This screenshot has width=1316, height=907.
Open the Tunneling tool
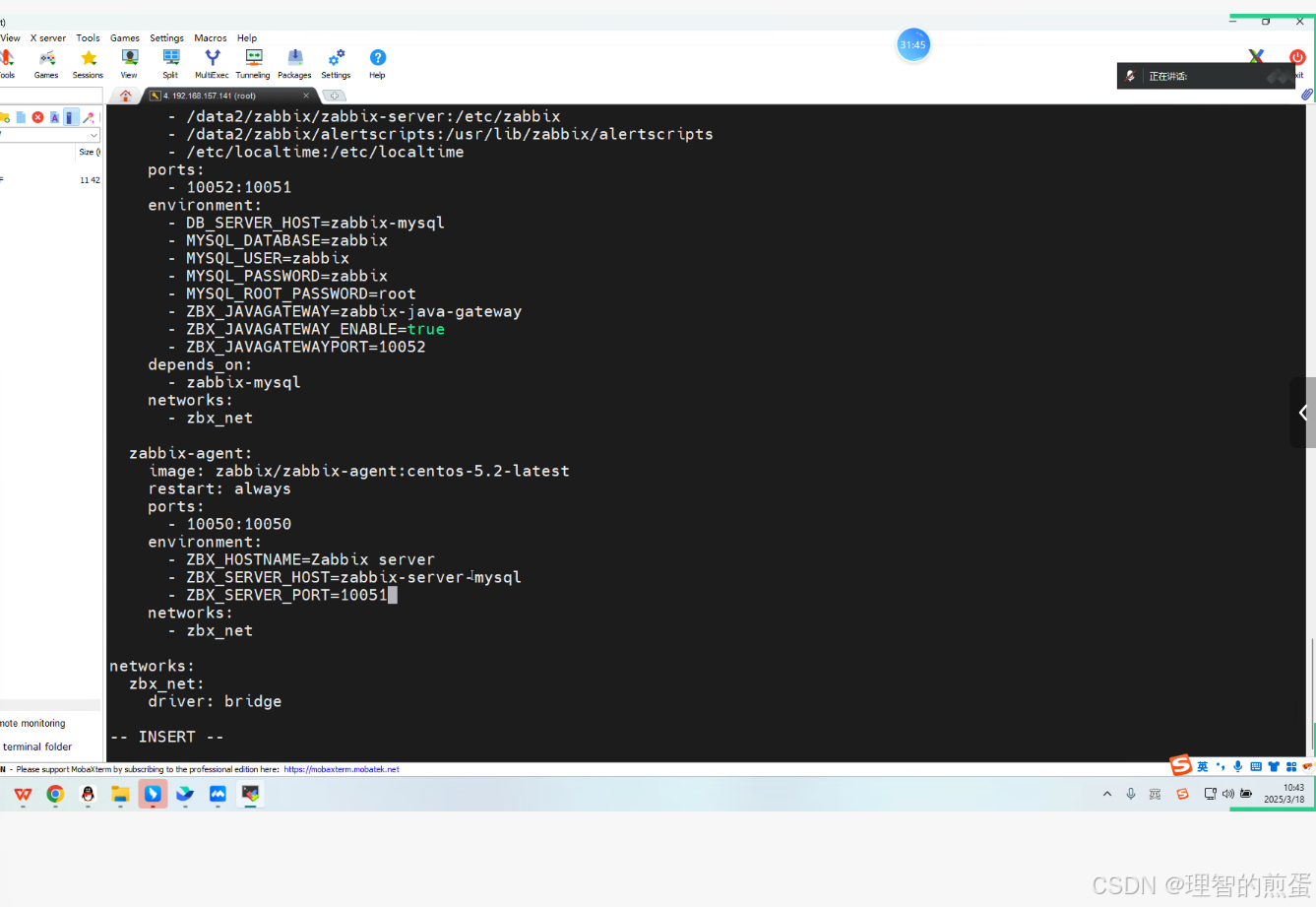pos(253,64)
